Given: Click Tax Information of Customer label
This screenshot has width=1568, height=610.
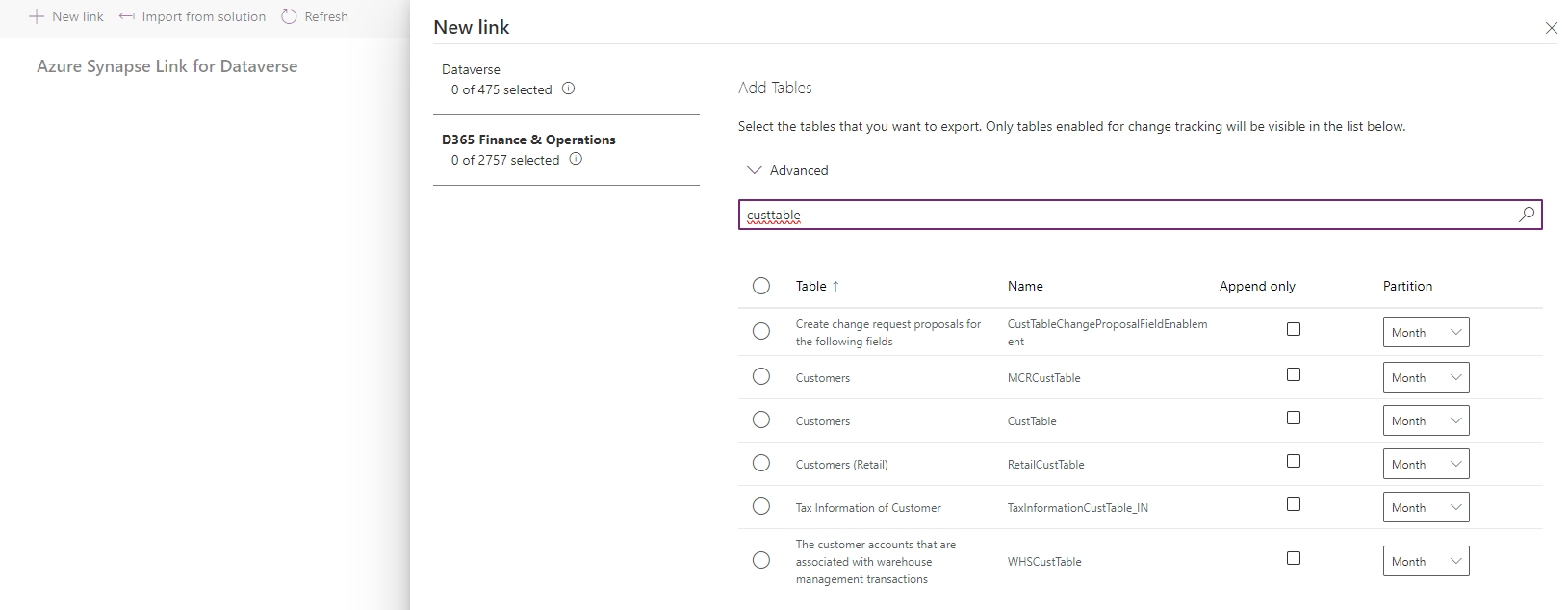Looking at the screenshot, I should point(868,508).
